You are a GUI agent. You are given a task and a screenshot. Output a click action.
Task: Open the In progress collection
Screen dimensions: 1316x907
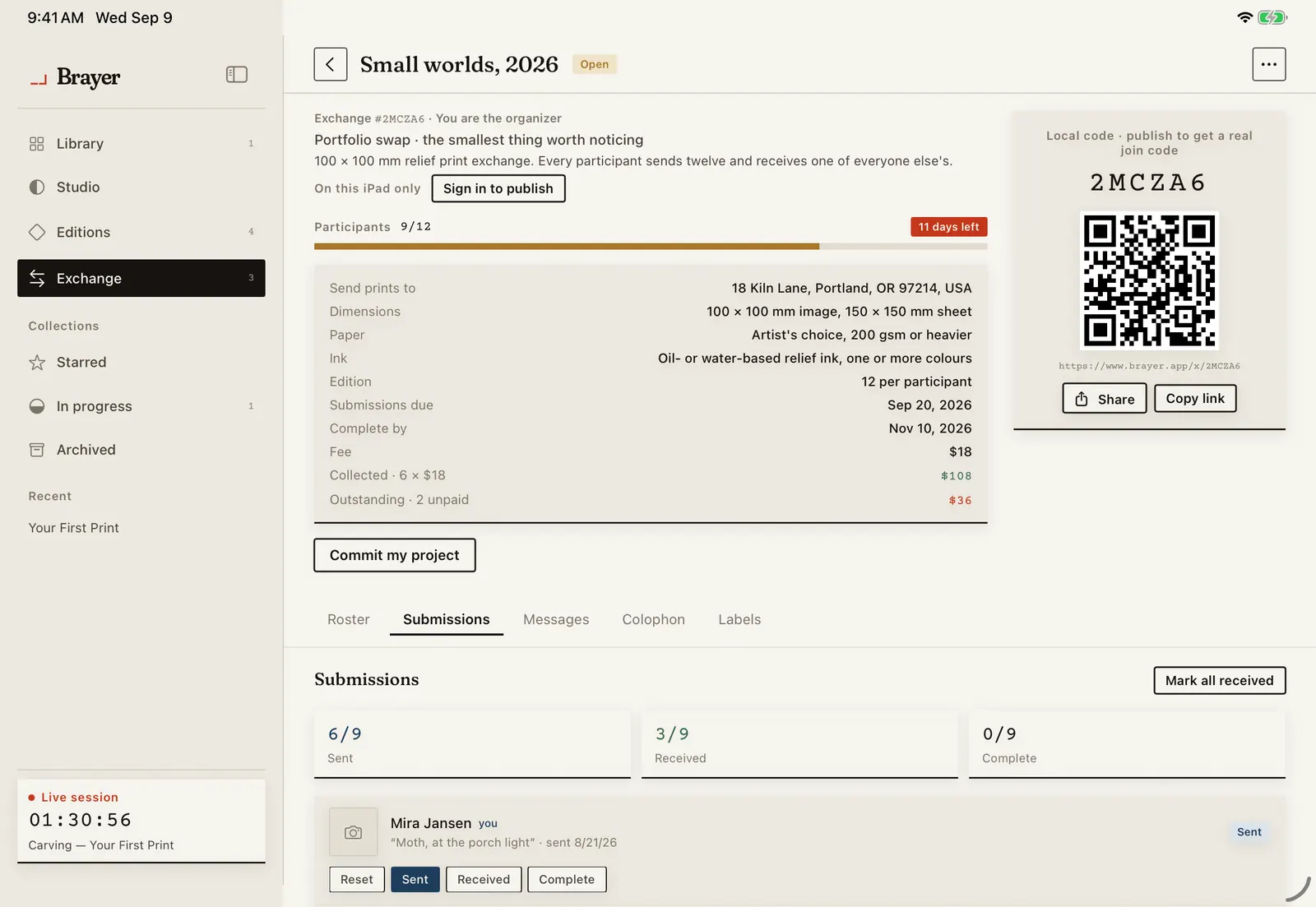(x=141, y=406)
